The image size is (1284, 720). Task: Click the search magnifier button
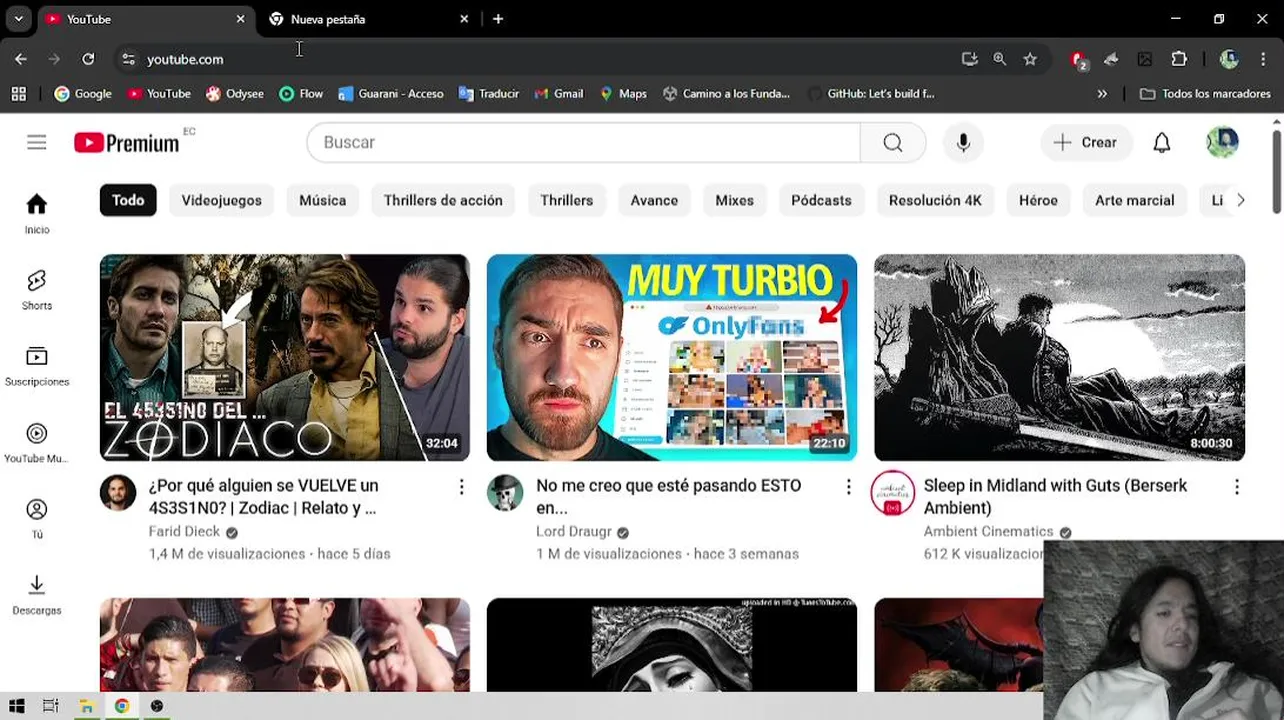click(893, 143)
